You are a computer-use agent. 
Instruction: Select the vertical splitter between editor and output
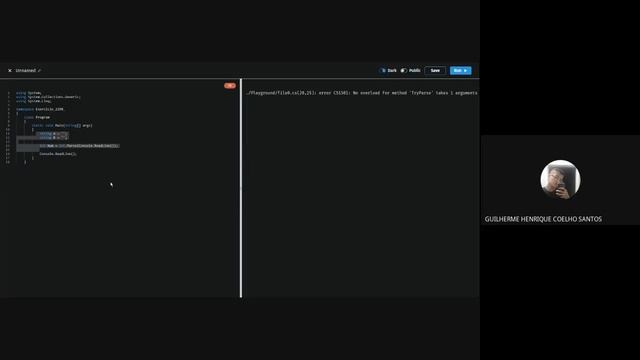tap(241, 188)
